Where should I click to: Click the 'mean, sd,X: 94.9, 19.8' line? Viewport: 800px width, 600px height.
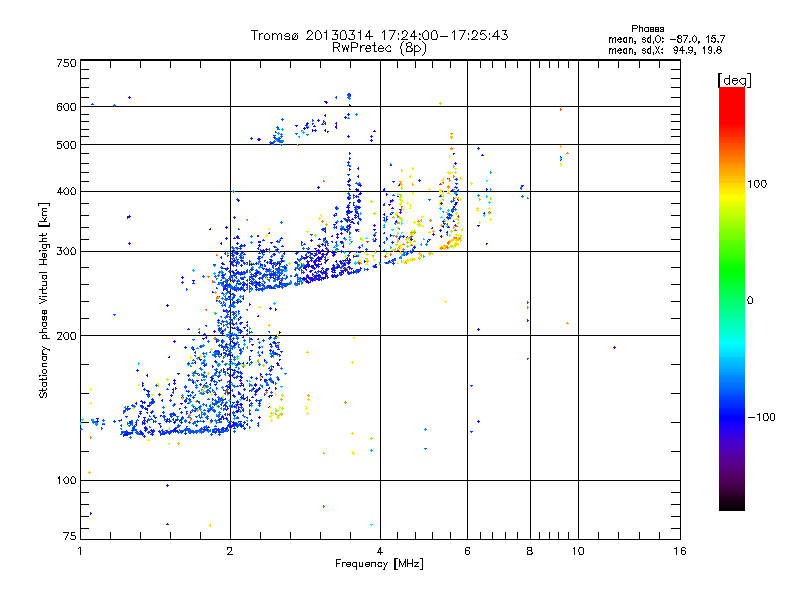665,50
